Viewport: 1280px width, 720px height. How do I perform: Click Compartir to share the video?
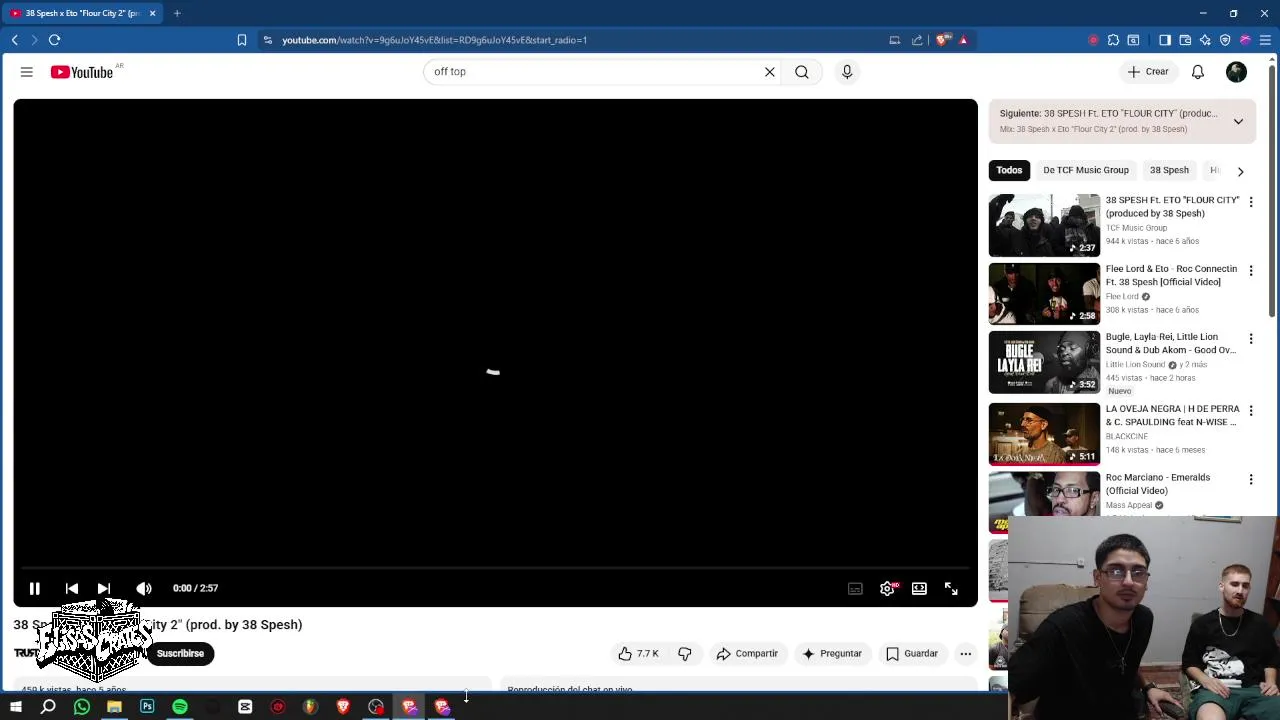747,654
